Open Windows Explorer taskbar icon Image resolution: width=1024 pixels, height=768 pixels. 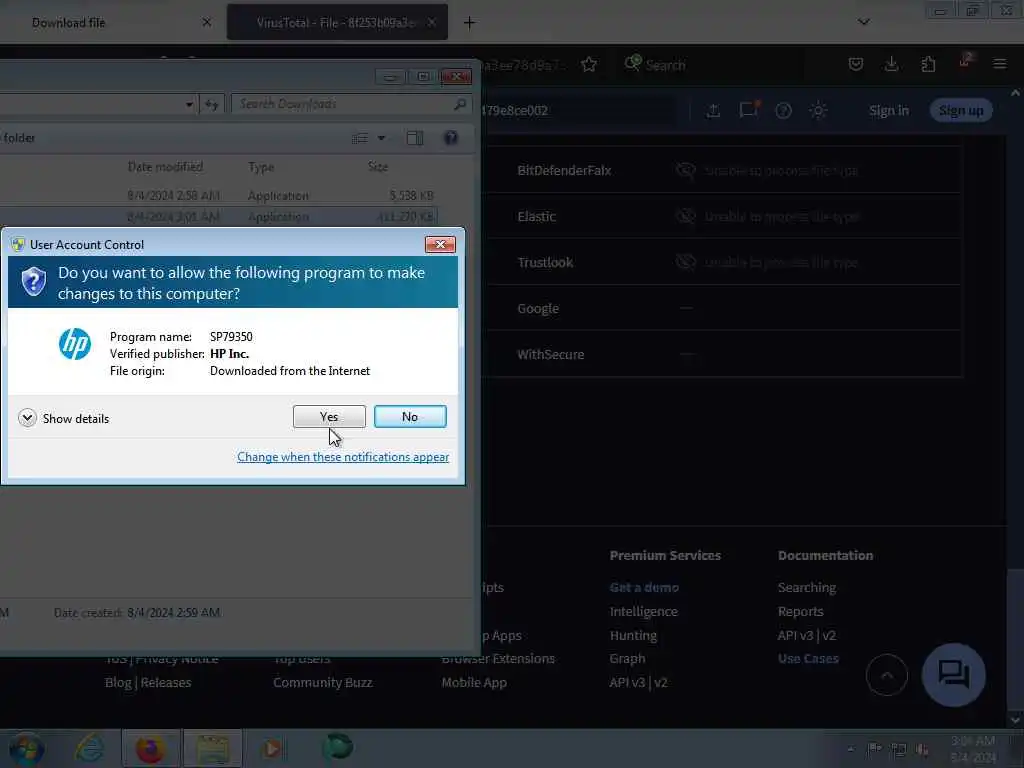pyautogui.click(x=212, y=749)
